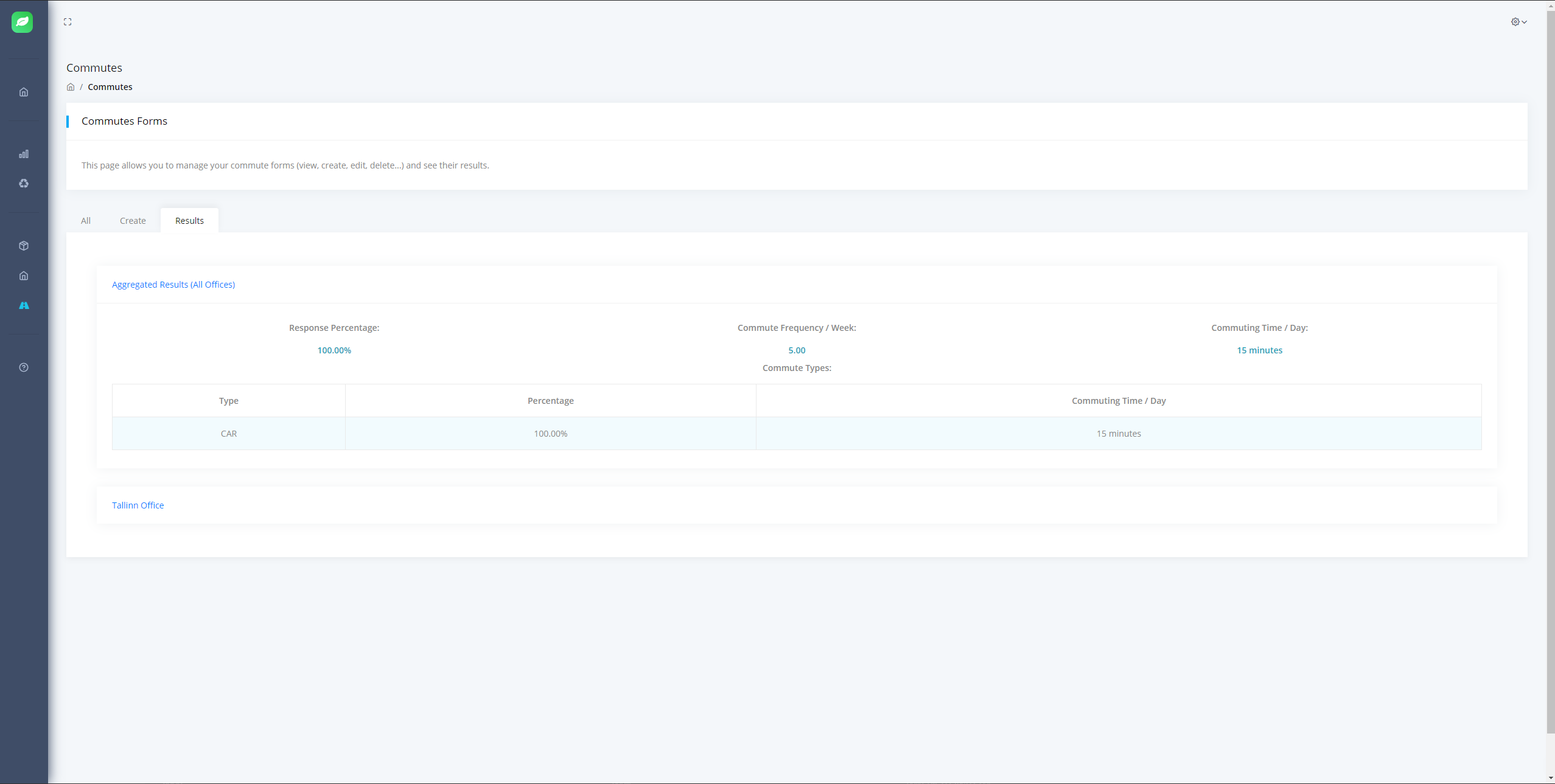The image size is (1555, 784).
Task: Open the lower home offices sidebar icon
Action: (24, 276)
